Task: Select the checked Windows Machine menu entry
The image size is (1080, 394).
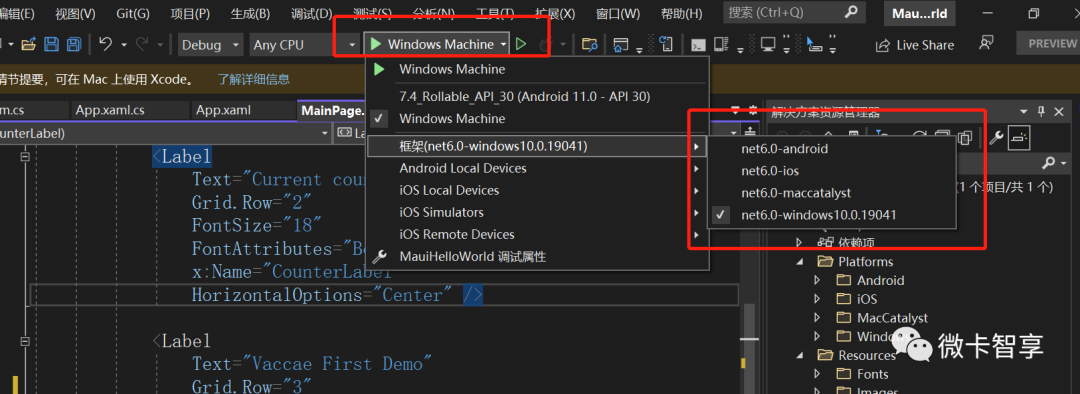Action: click(452, 118)
